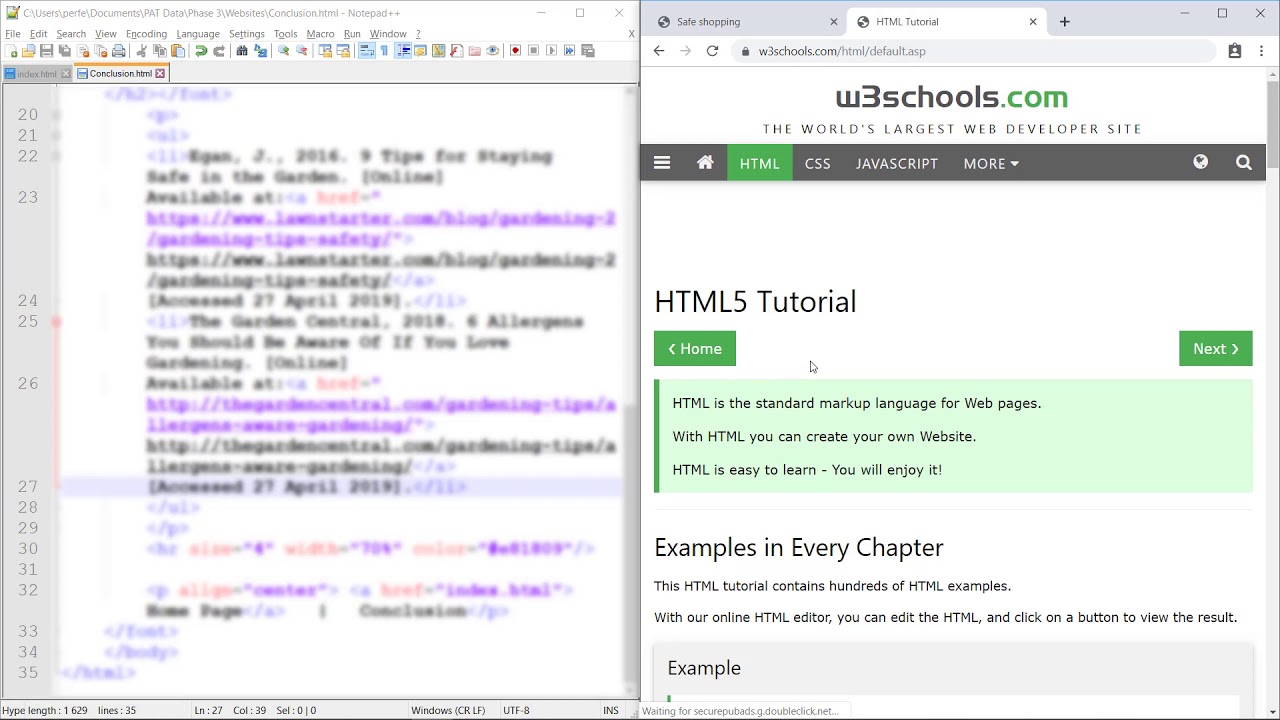
Task: Open Find with the binoculars icon
Action: tap(242, 50)
